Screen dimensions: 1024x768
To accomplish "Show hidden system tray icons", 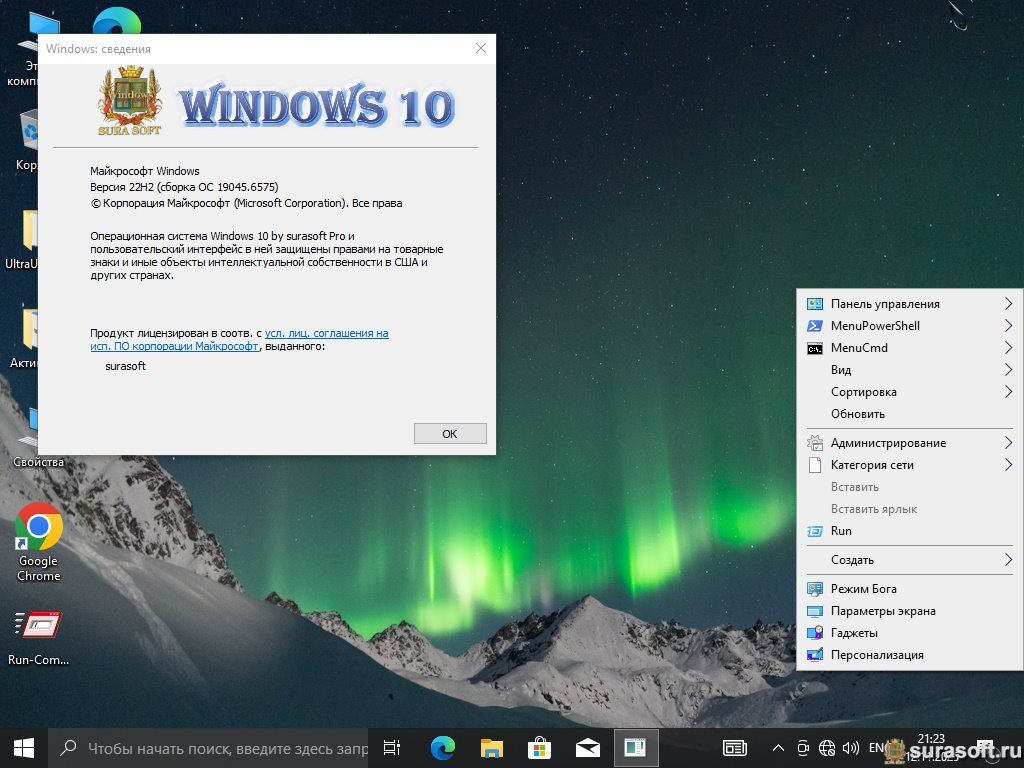I will click(x=778, y=747).
